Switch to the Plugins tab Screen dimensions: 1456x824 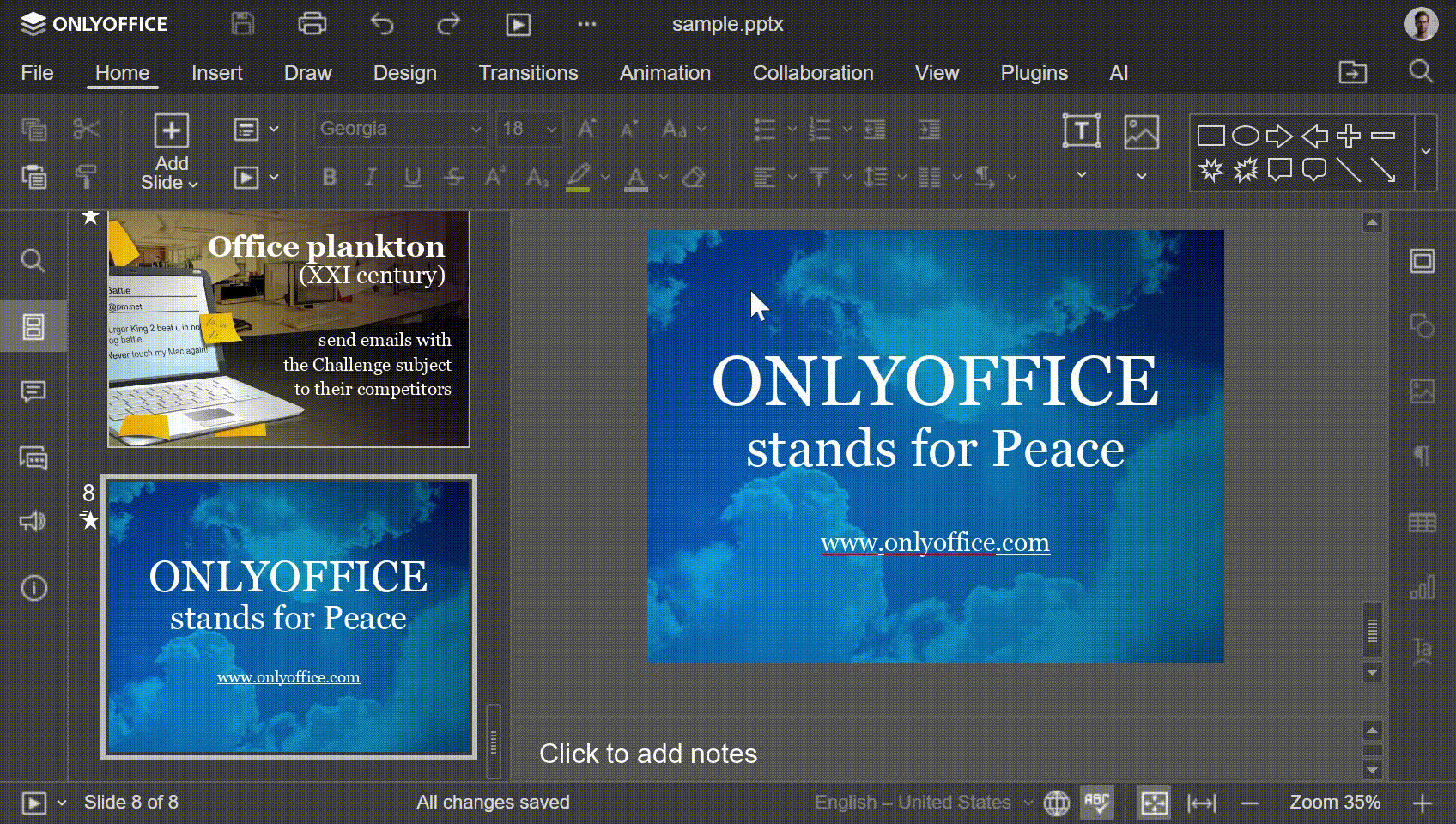point(1034,73)
